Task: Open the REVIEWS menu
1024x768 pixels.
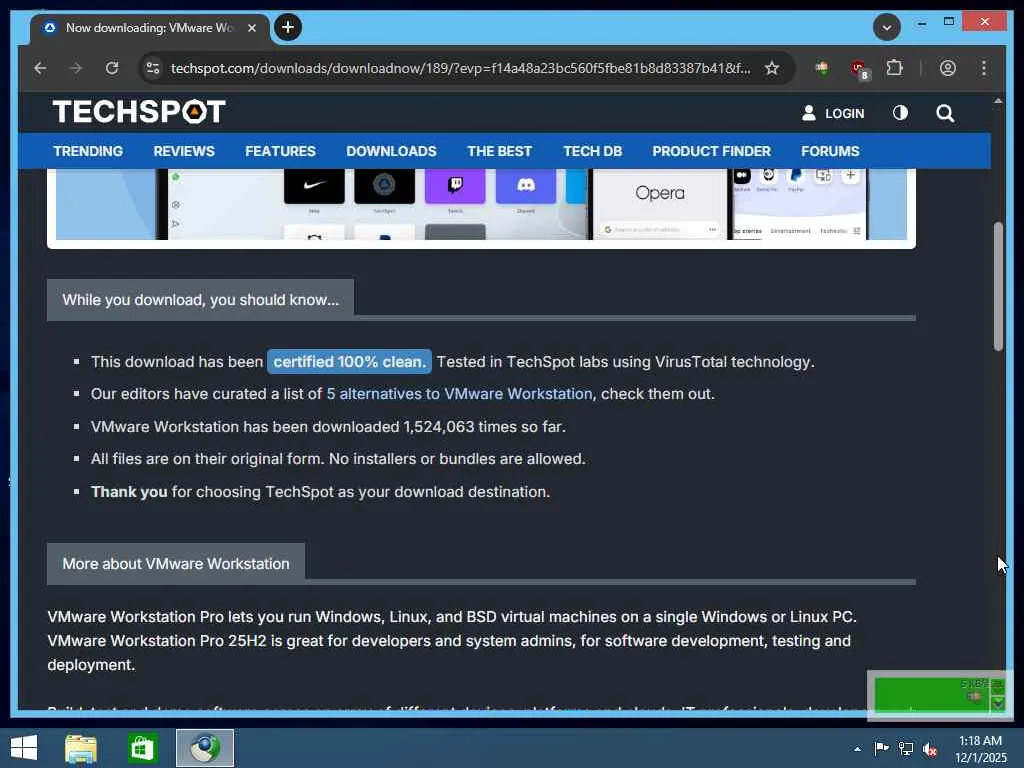Action: [x=184, y=151]
